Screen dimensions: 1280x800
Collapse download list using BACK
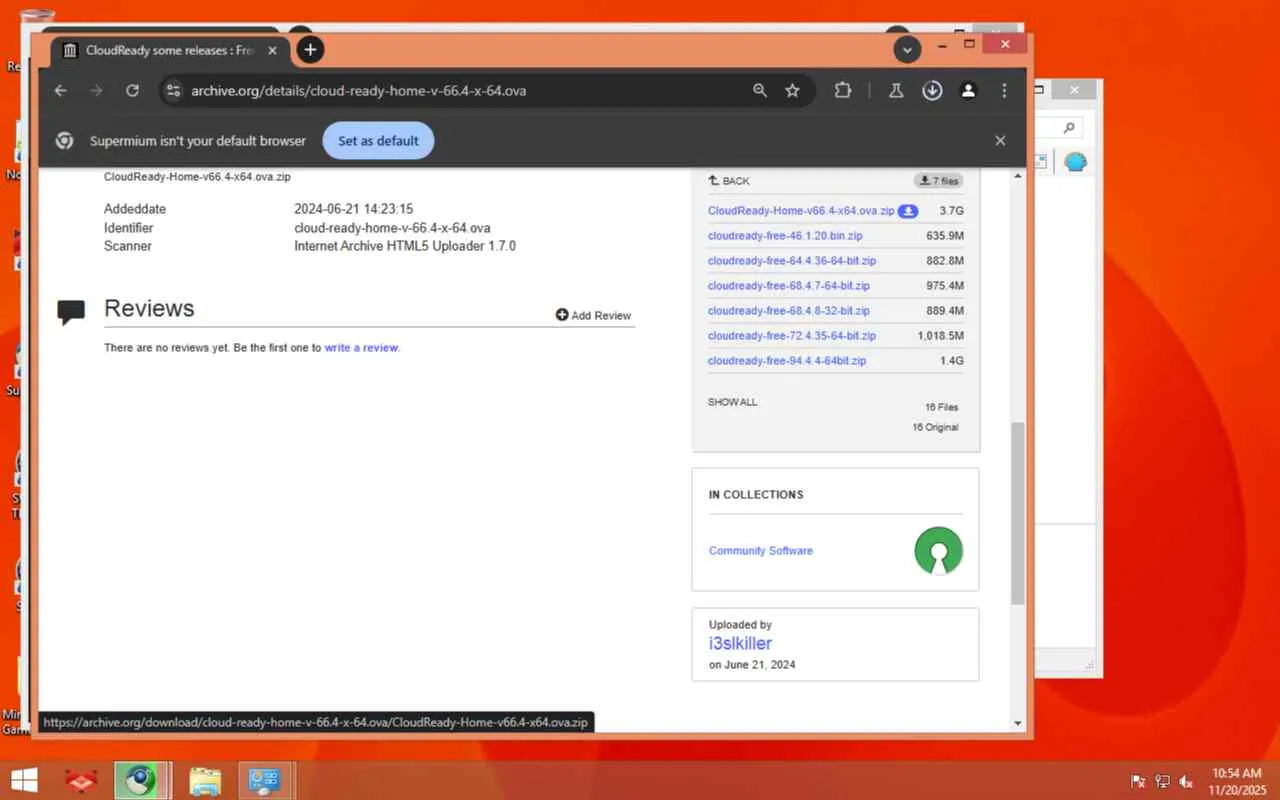(x=729, y=181)
